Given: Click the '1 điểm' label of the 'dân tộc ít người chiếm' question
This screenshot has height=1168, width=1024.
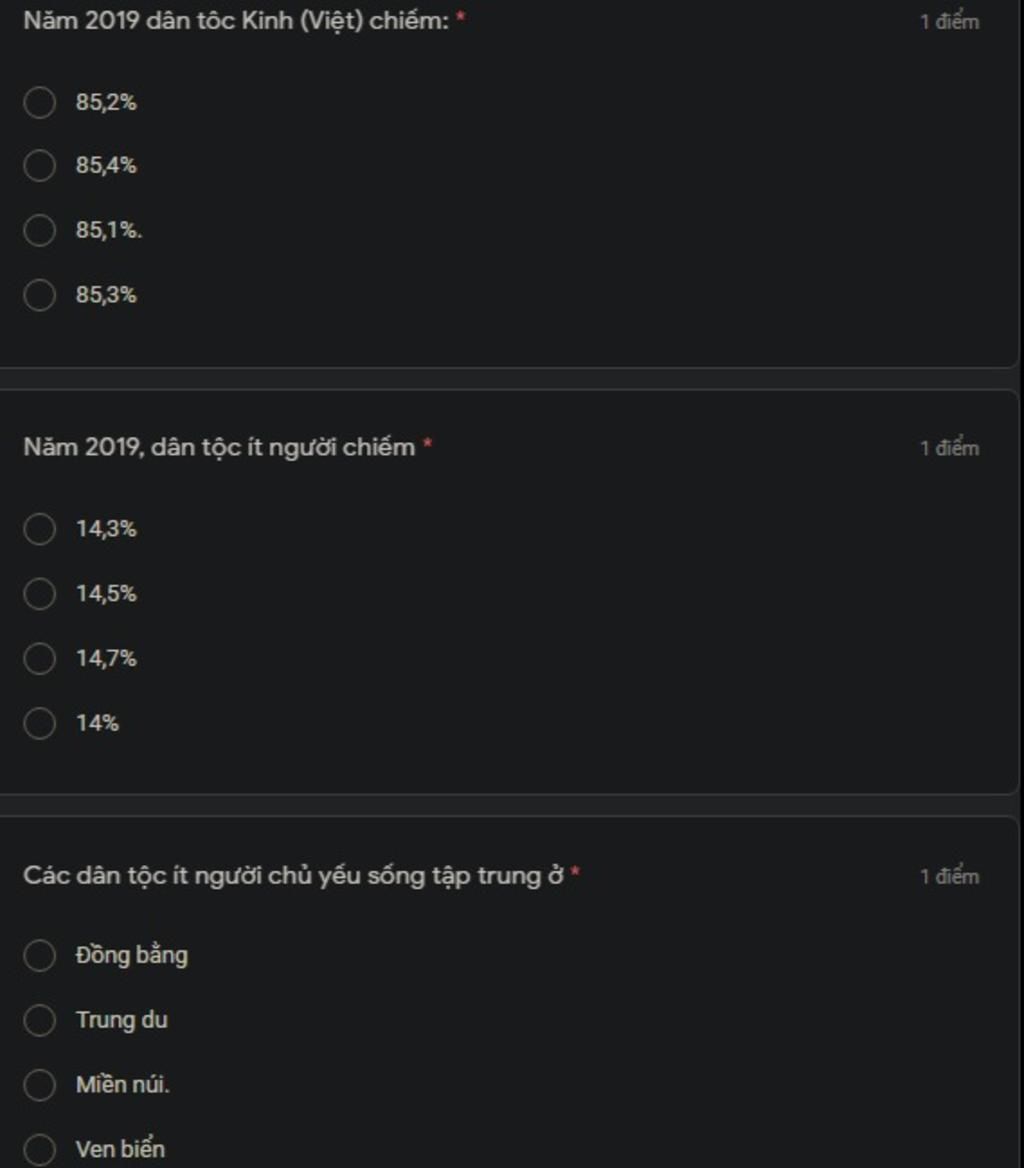Looking at the screenshot, I should pos(949,448).
